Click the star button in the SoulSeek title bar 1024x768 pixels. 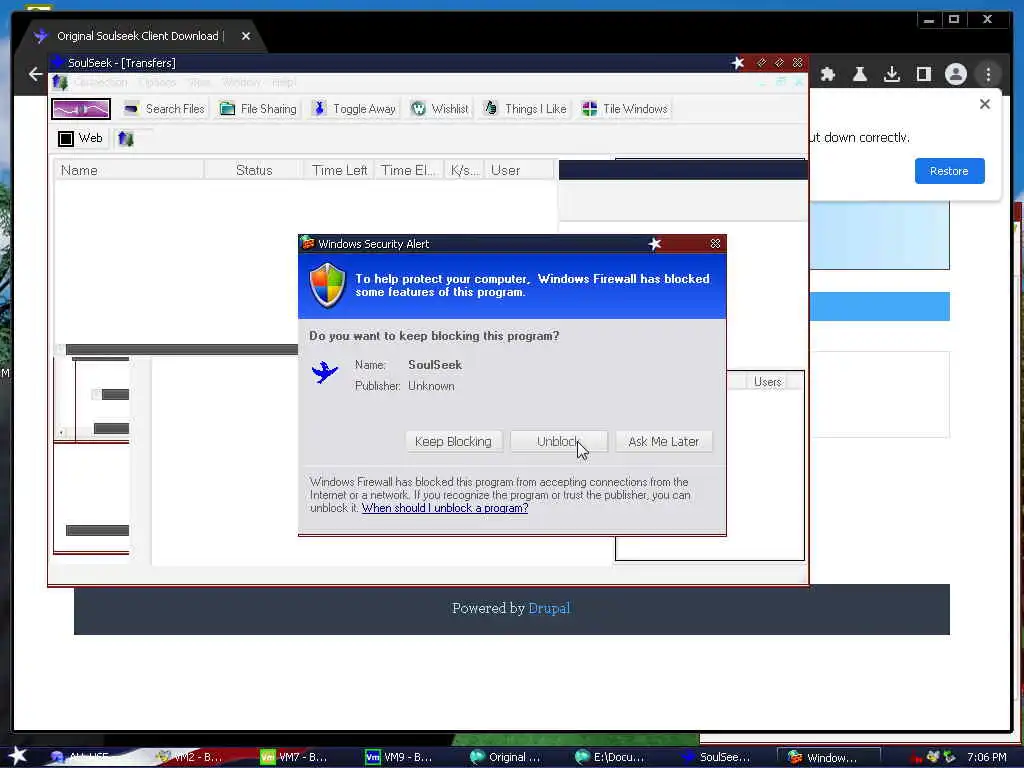point(738,63)
